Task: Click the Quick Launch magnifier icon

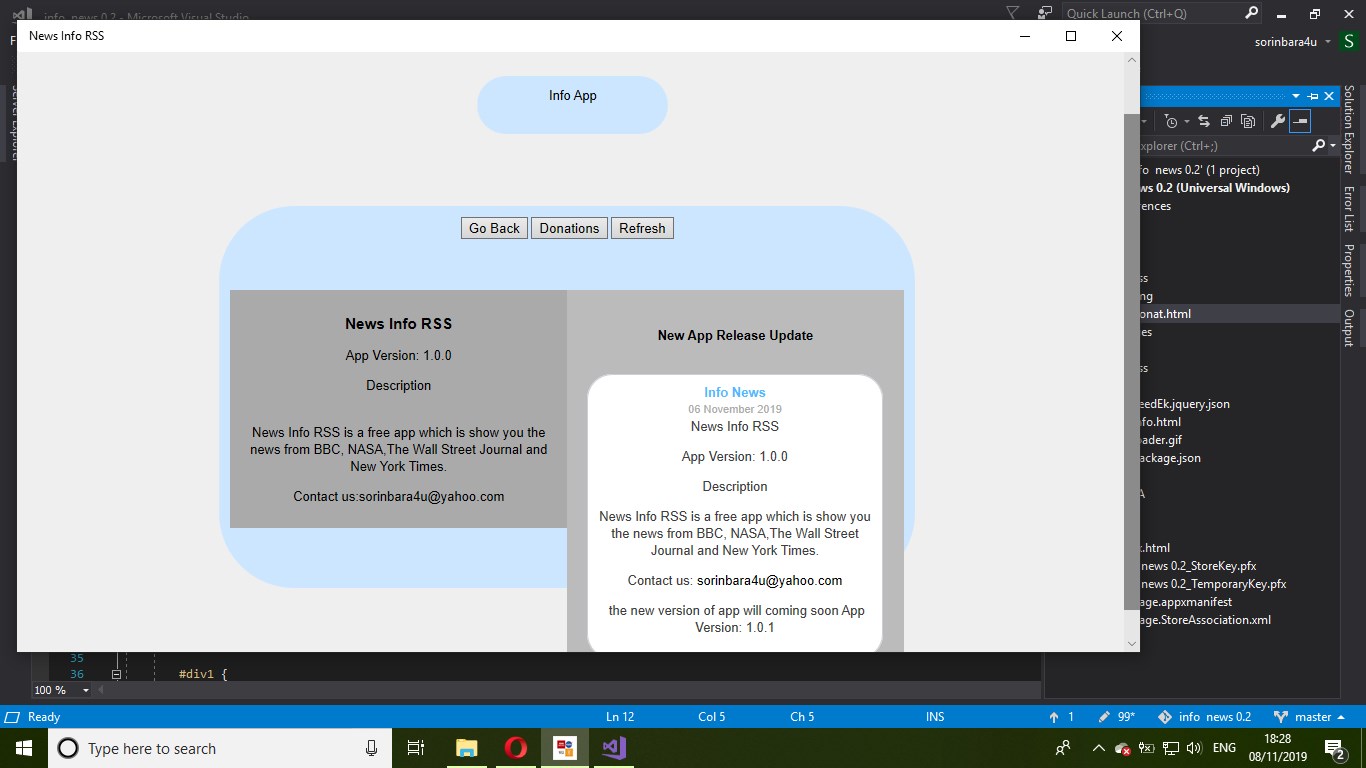Action: 1252,13
